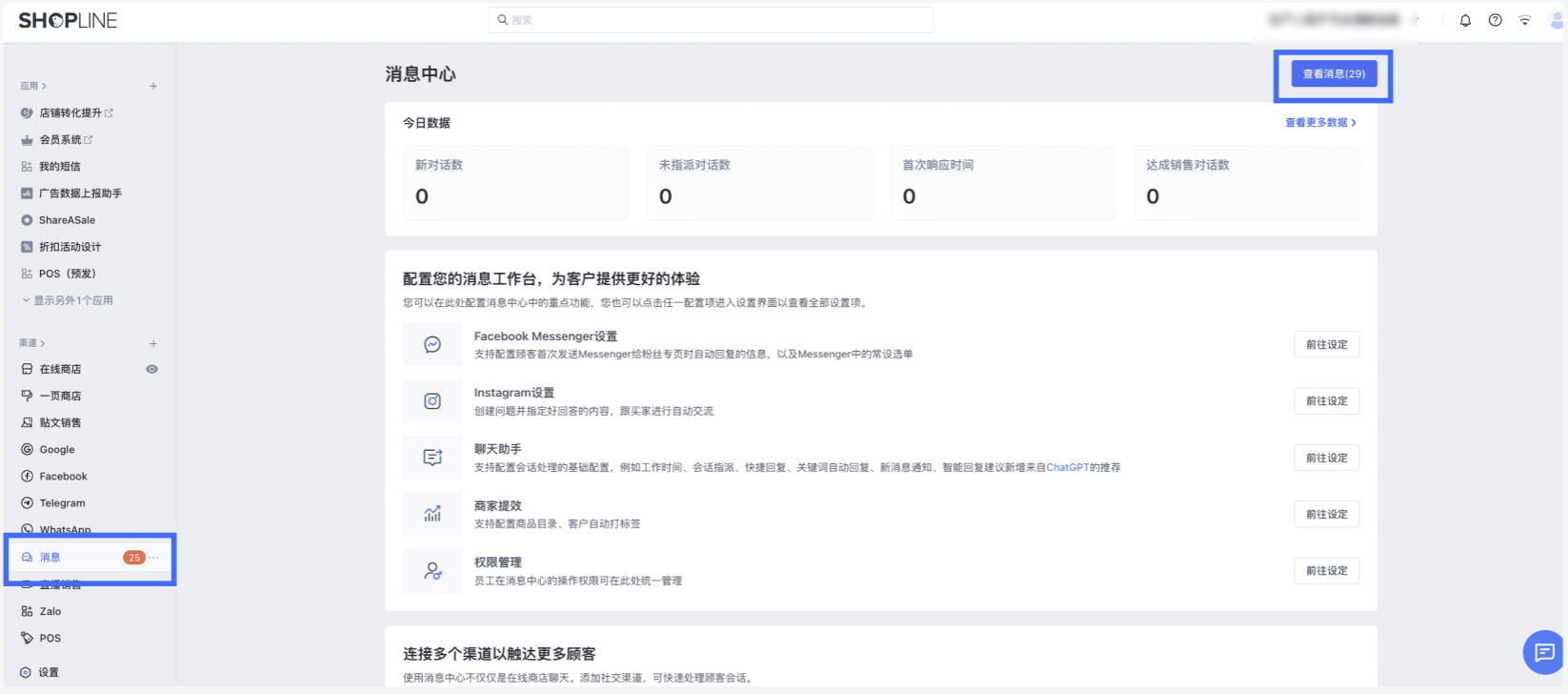Open the 查看更多数据 link
Image resolution: width=1568 pixels, height=694 pixels.
point(1320,123)
